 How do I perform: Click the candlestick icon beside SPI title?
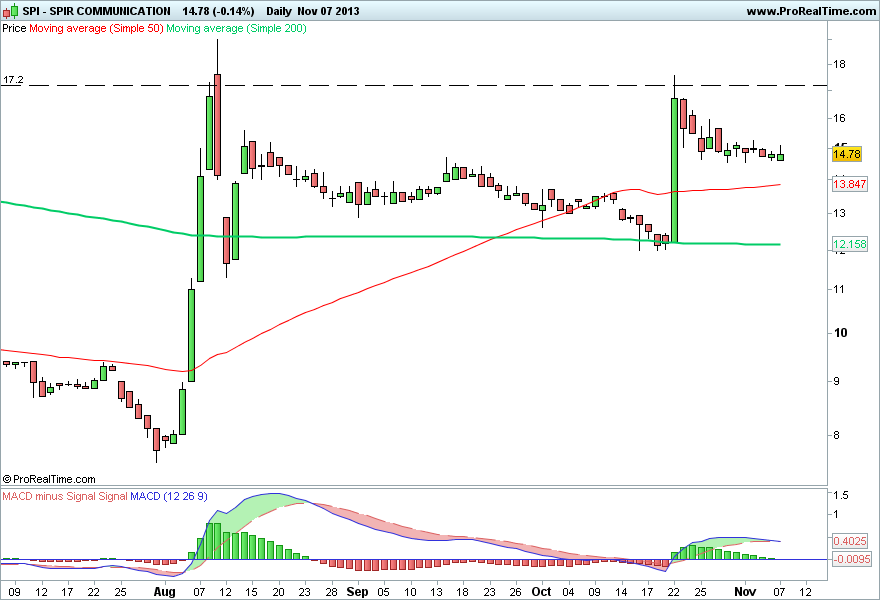click(11, 11)
